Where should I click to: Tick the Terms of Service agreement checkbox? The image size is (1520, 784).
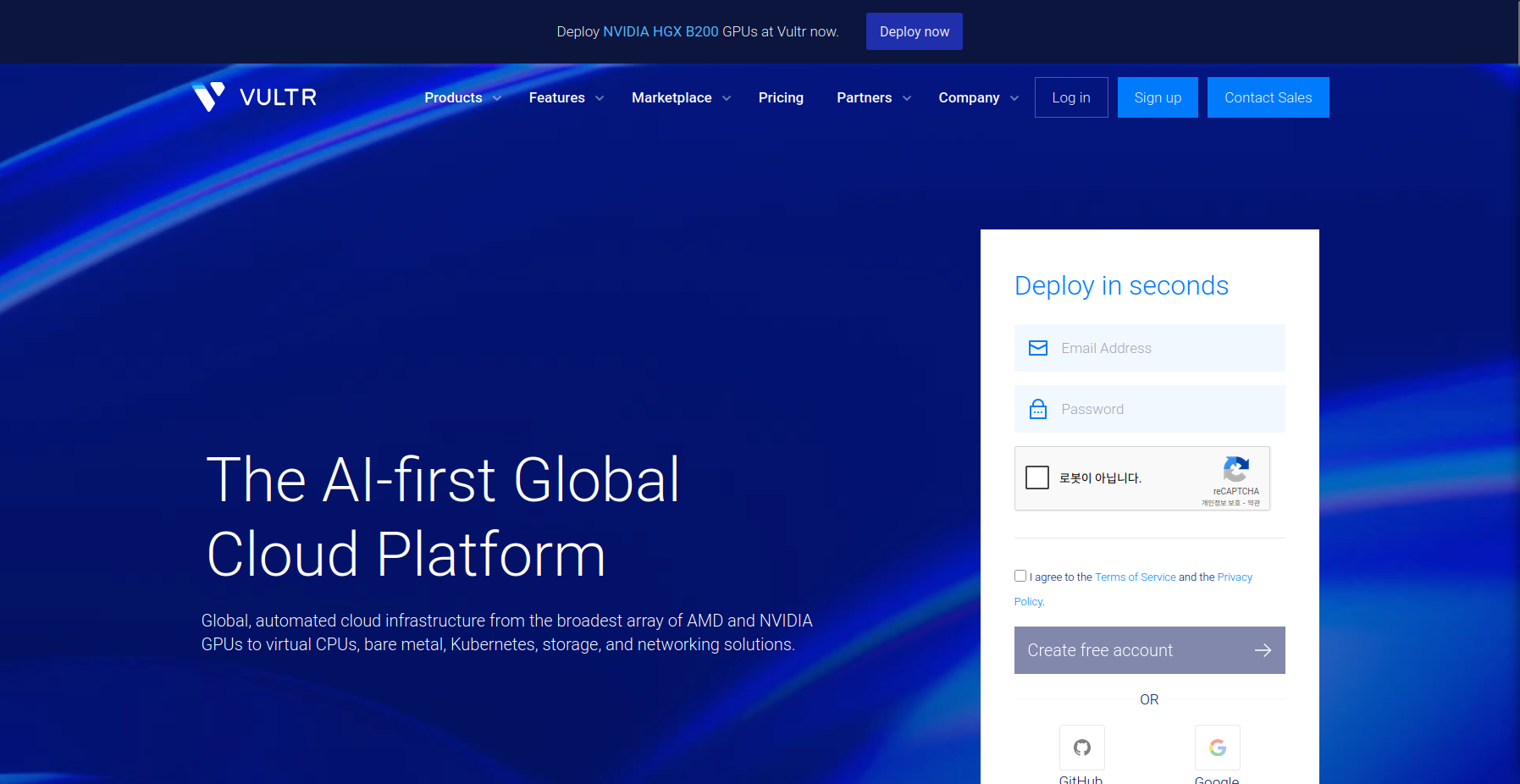(1020, 576)
